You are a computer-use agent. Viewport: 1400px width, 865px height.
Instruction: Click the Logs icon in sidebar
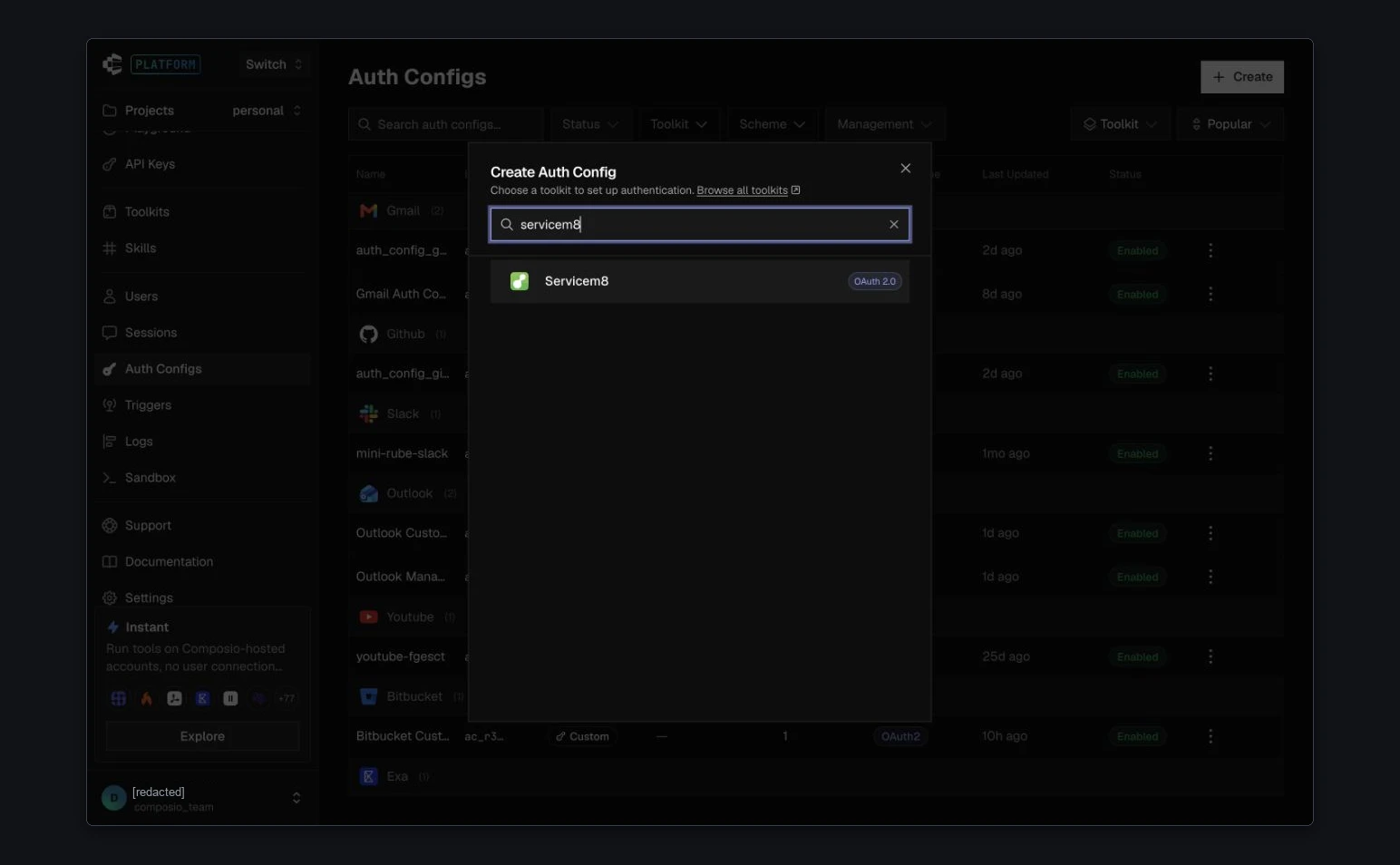tap(110, 442)
